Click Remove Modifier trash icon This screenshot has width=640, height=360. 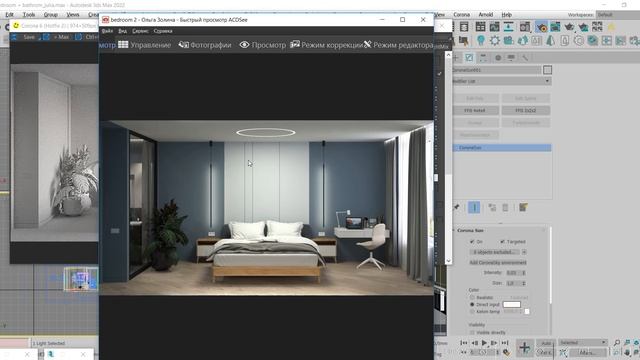point(505,207)
